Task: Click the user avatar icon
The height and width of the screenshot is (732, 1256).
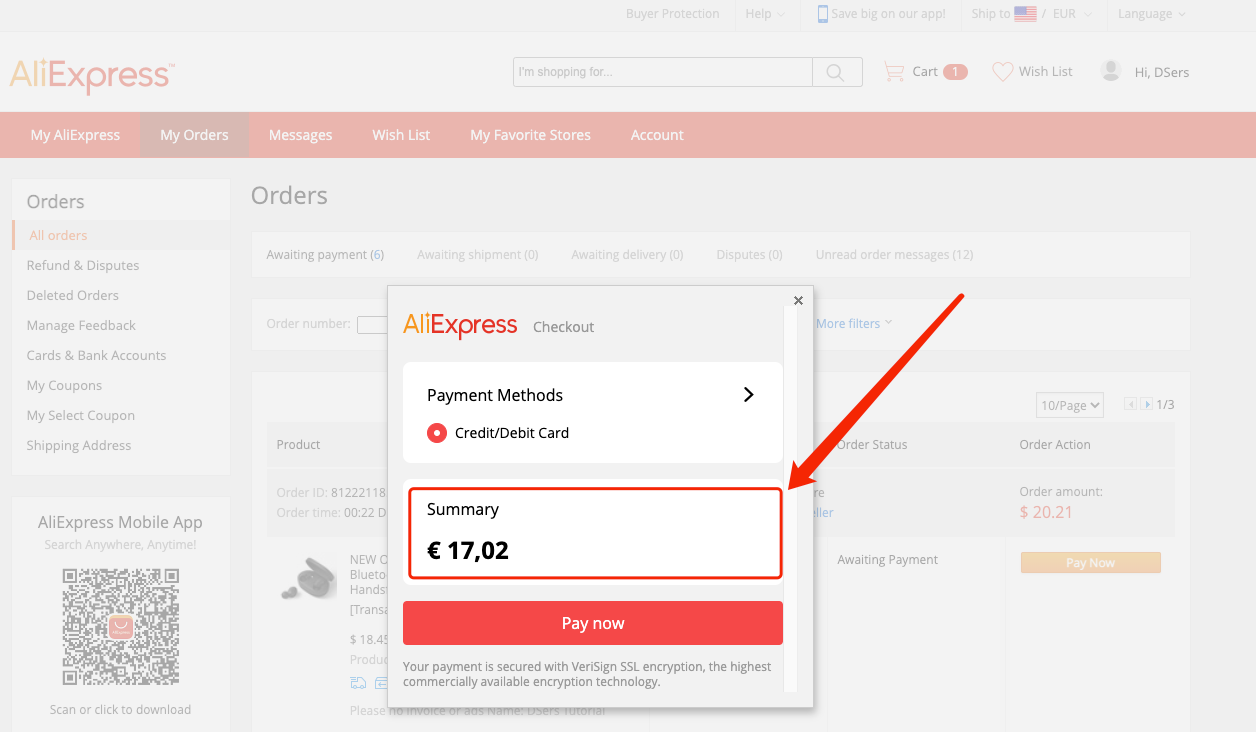Action: coord(1110,71)
